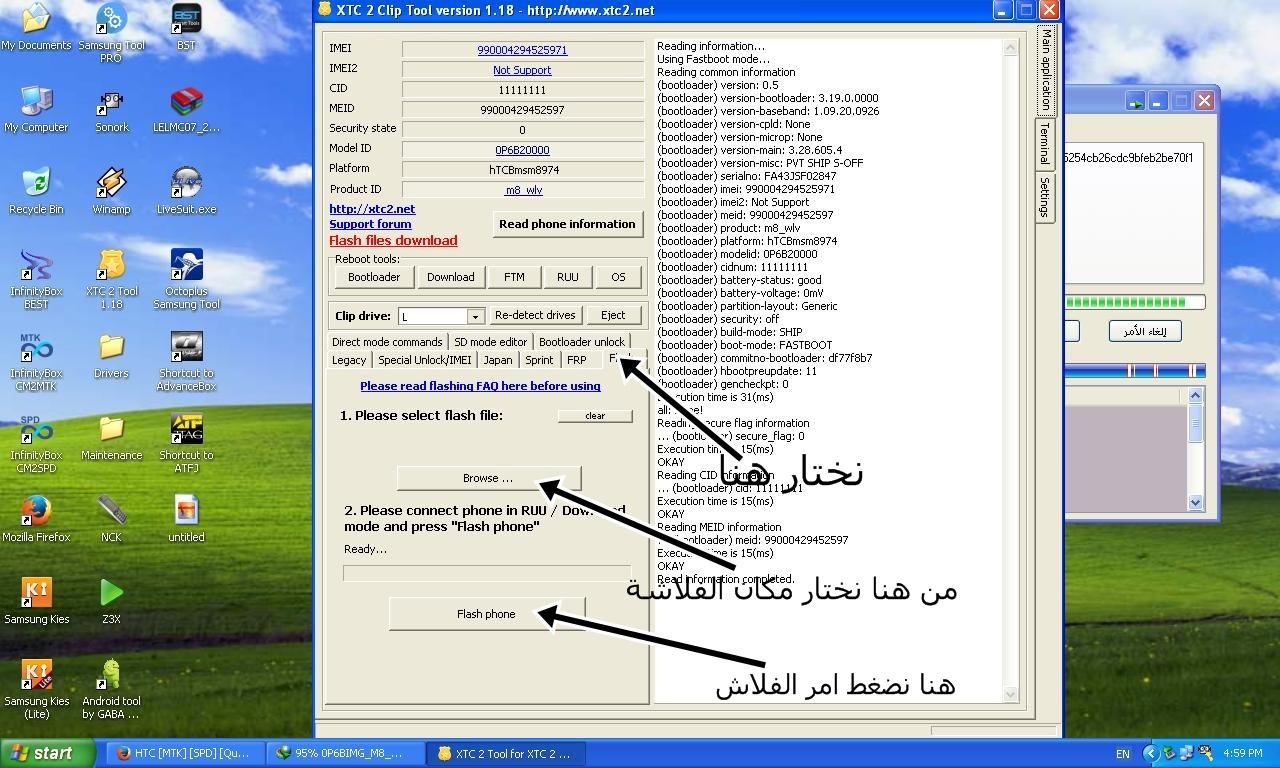
Task: Click the IMEI value 990004294525971
Action: (522, 50)
